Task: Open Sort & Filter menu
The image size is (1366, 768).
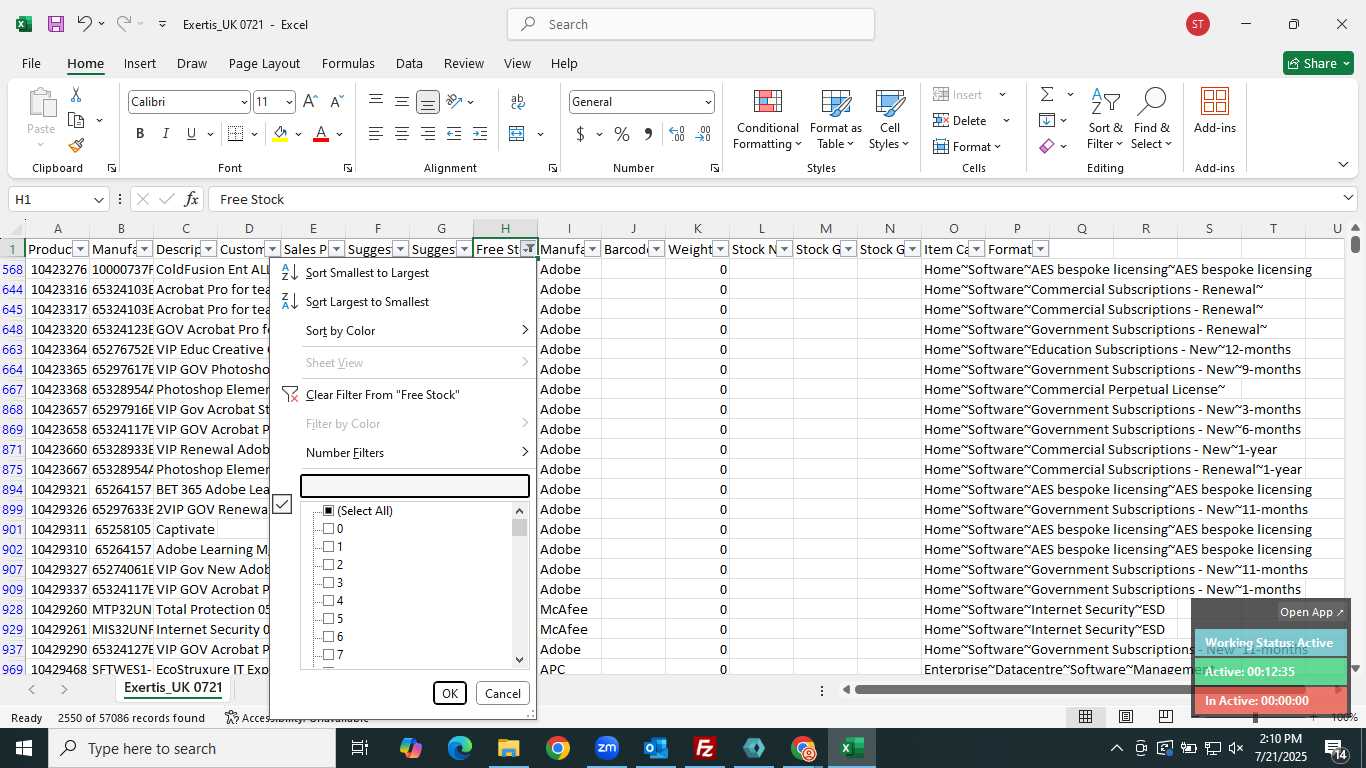Action: [x=1105, y=120]
